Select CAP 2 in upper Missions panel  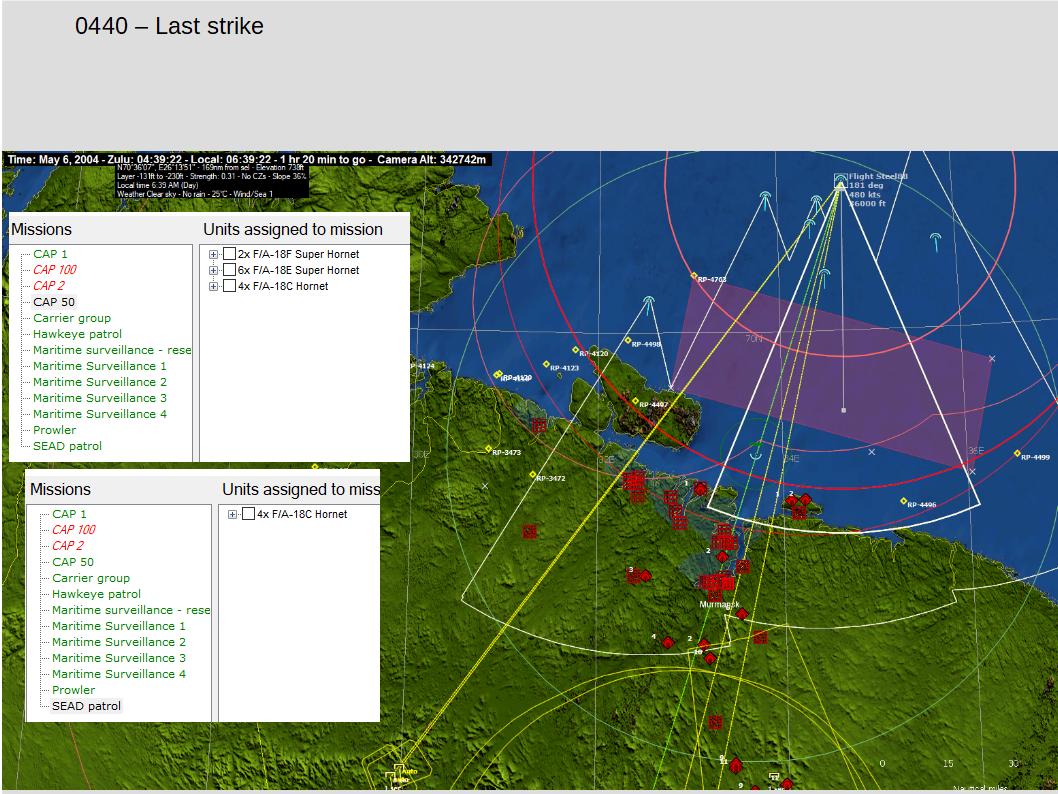49,286
